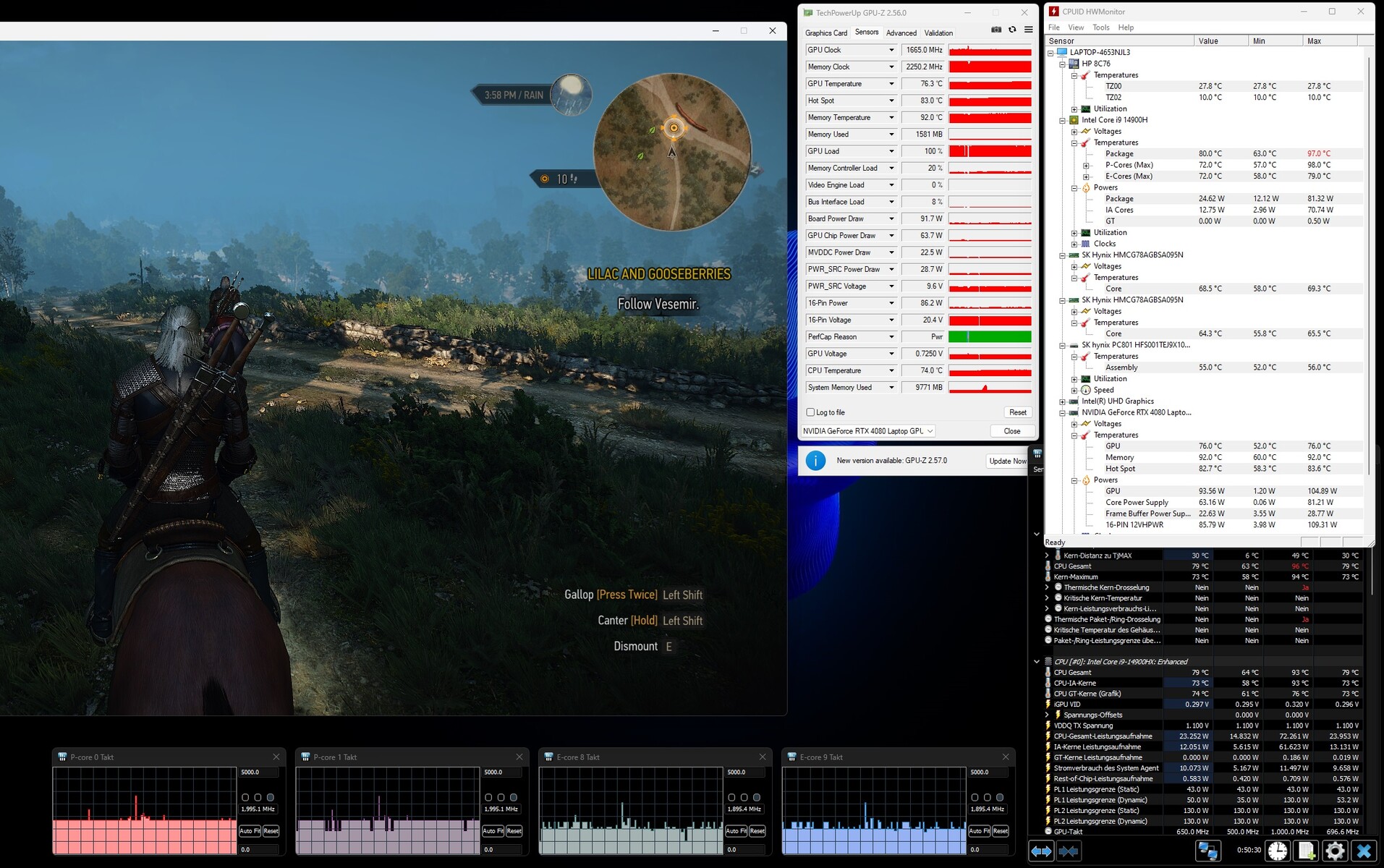Switch to Graphics Card tab in GPU-Z
Screen dimensions: 1384x868
pos(825,33)
